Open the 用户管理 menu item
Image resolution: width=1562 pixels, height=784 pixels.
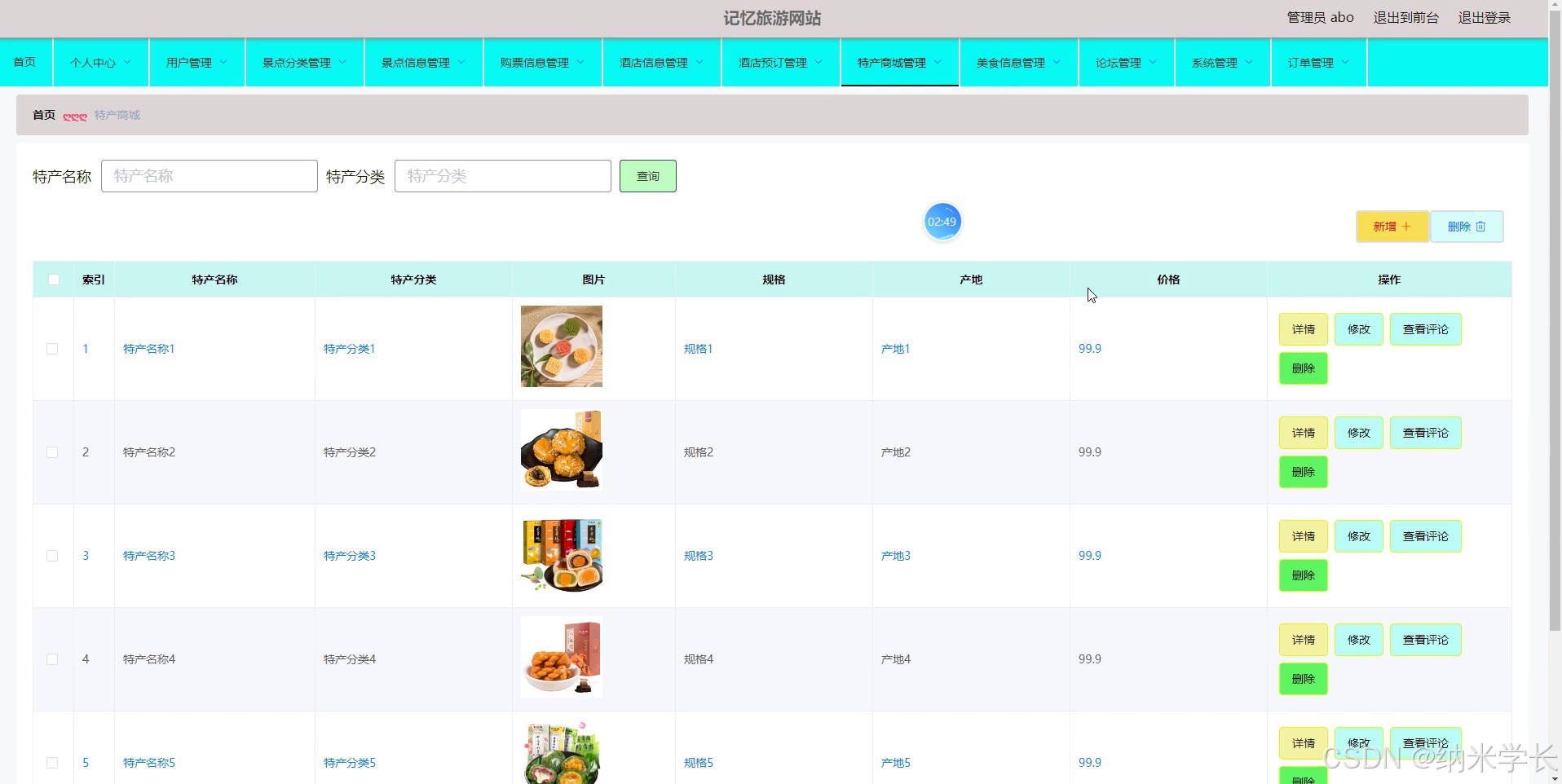tap(197, 62)
